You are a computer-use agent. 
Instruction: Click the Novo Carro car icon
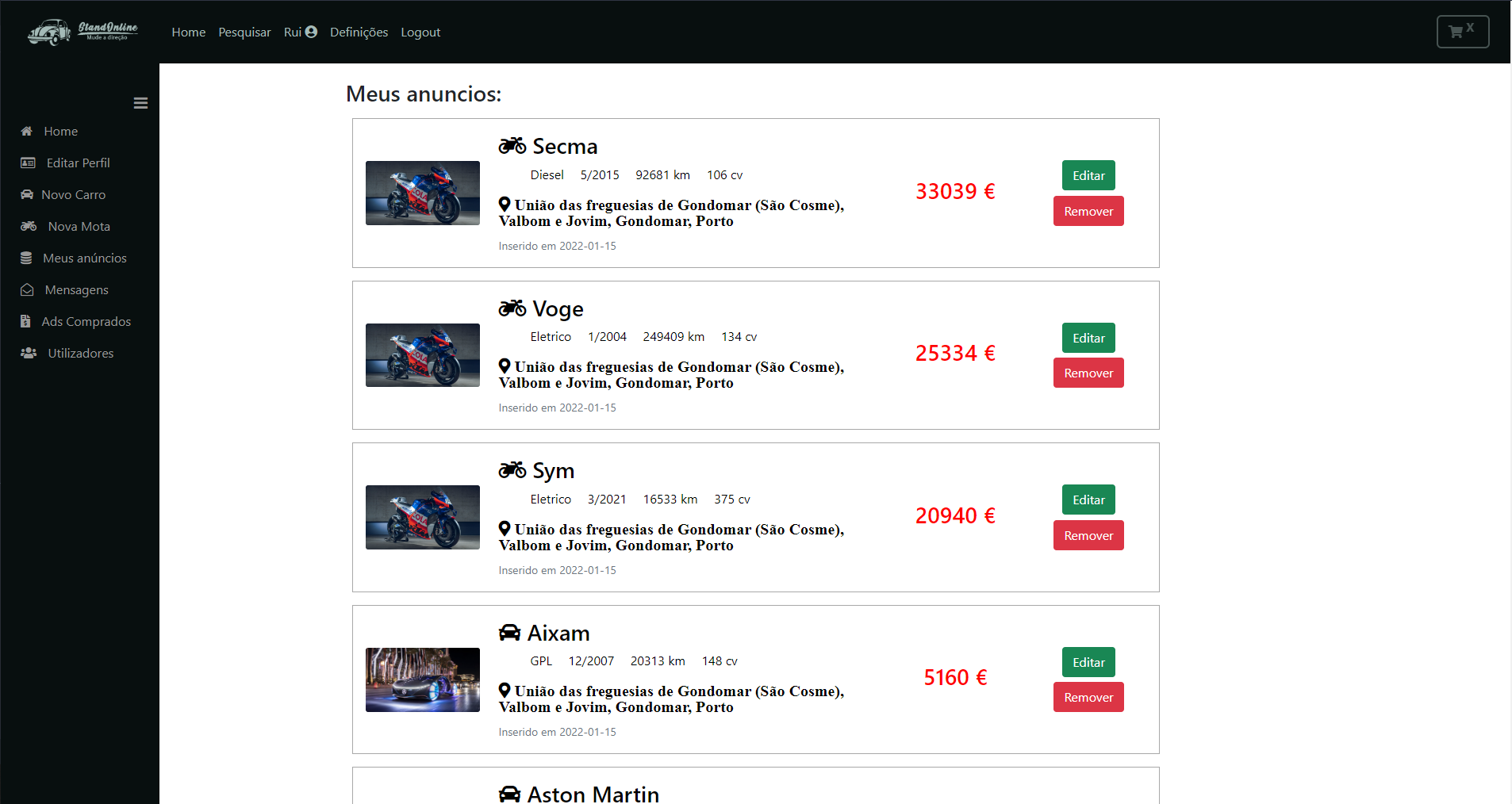[27, 195]
